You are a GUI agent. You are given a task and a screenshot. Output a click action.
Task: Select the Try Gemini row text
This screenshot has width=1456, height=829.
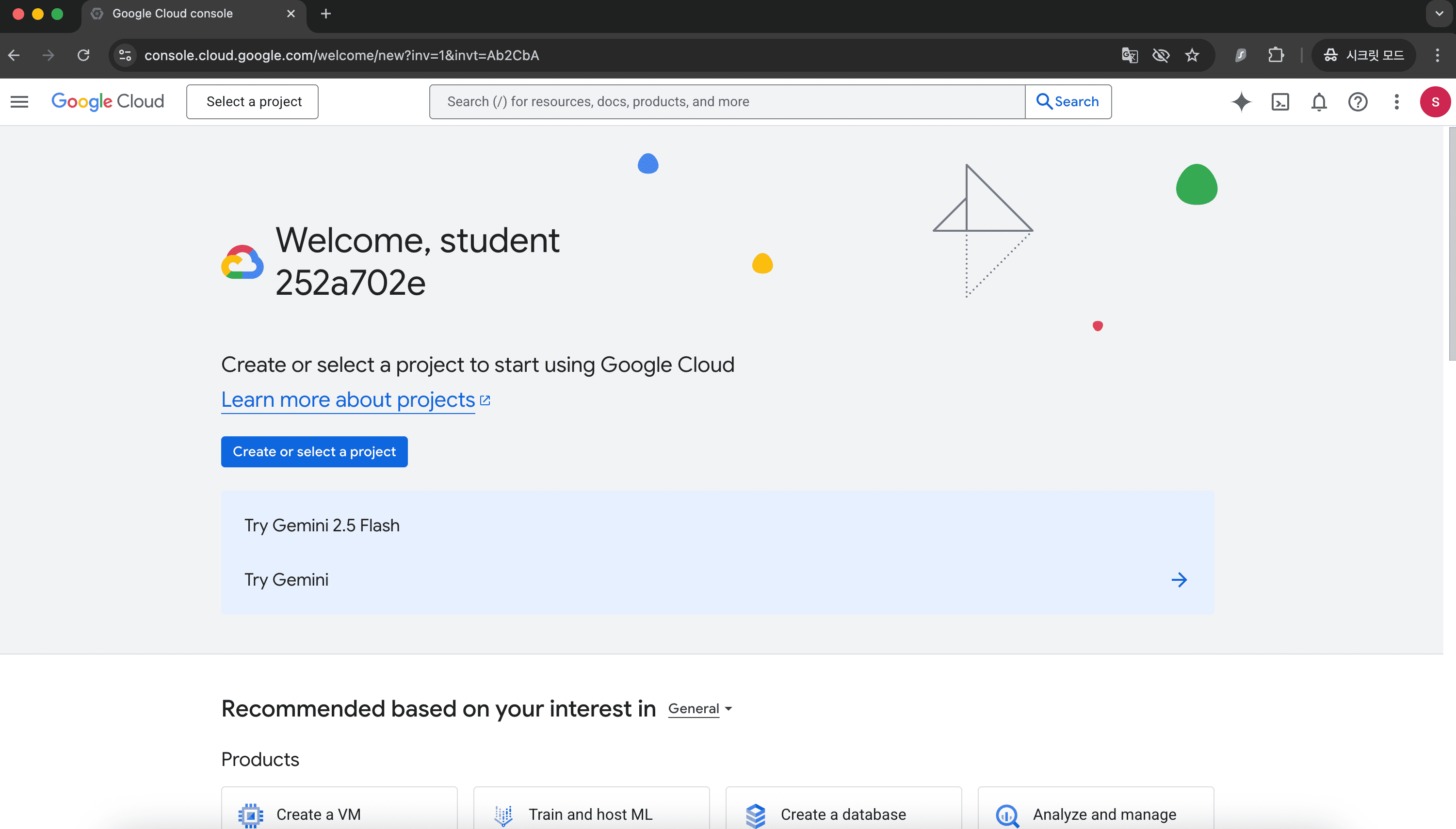[x=287, y=580]
